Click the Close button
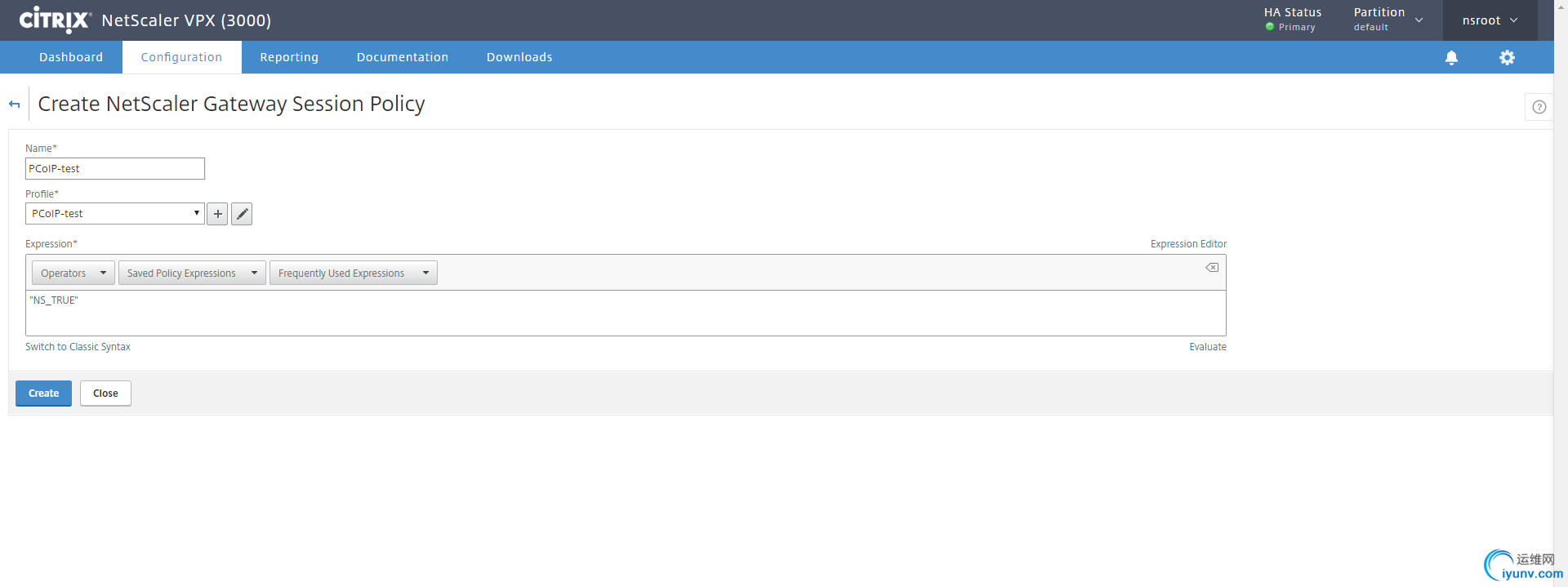This screenshot has height=587, width=1568. tap(105, 393)
